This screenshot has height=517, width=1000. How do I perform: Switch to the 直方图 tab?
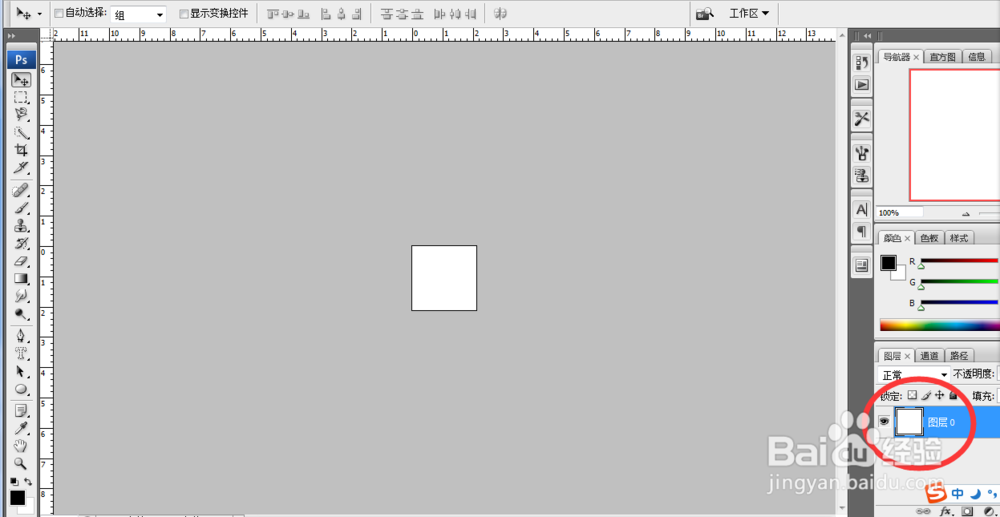[942, 57]
